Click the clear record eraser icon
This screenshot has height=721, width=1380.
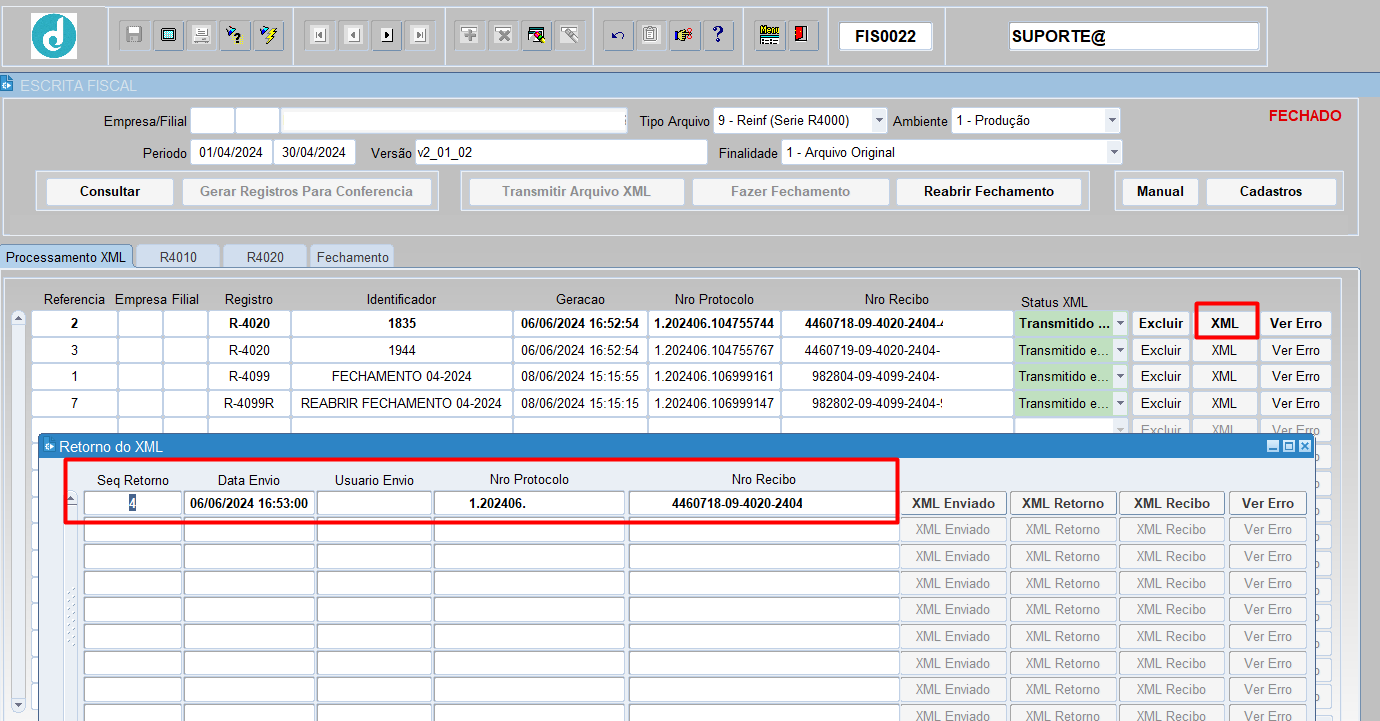[570, 36]
